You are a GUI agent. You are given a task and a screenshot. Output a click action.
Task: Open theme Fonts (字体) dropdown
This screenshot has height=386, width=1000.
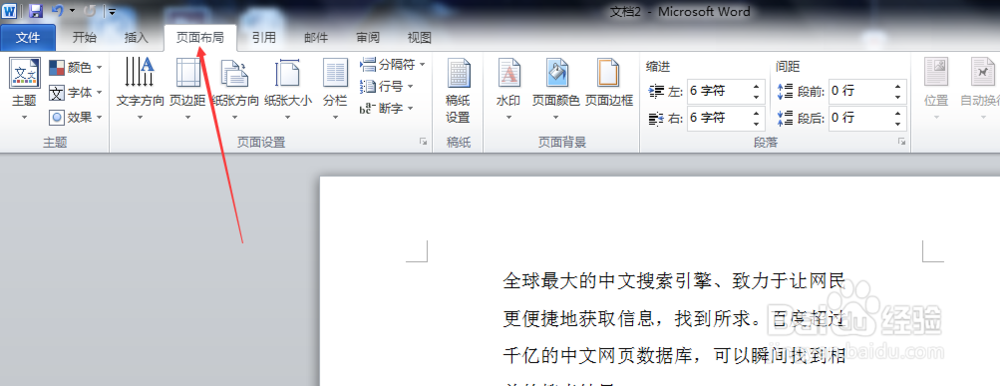[76, 93]
